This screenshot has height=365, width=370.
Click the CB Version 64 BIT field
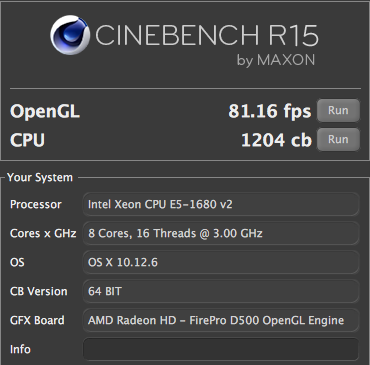pos(221,291)
